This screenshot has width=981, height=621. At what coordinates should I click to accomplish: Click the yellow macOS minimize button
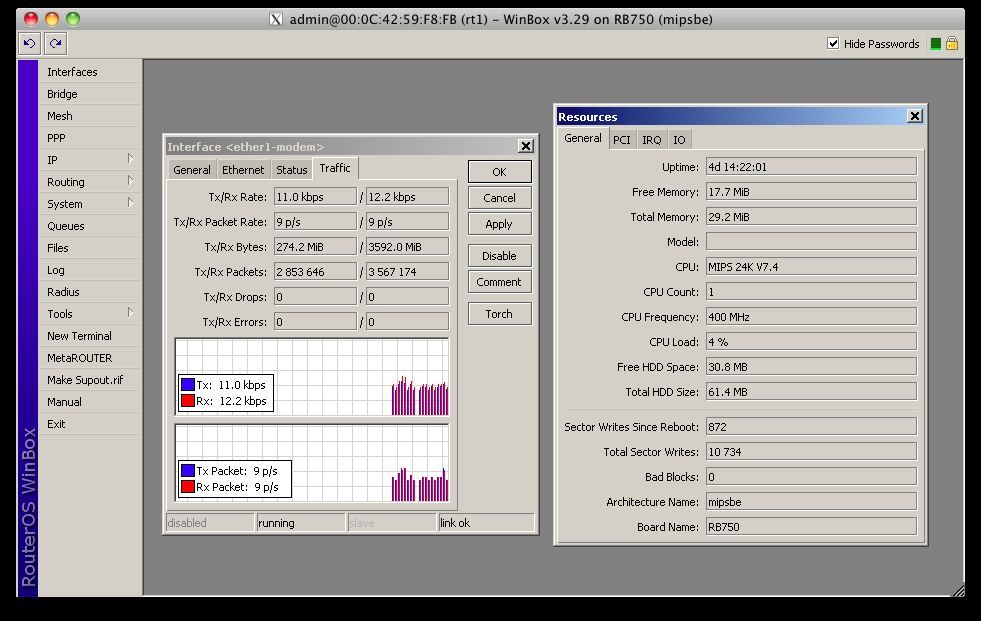(52, 19)
